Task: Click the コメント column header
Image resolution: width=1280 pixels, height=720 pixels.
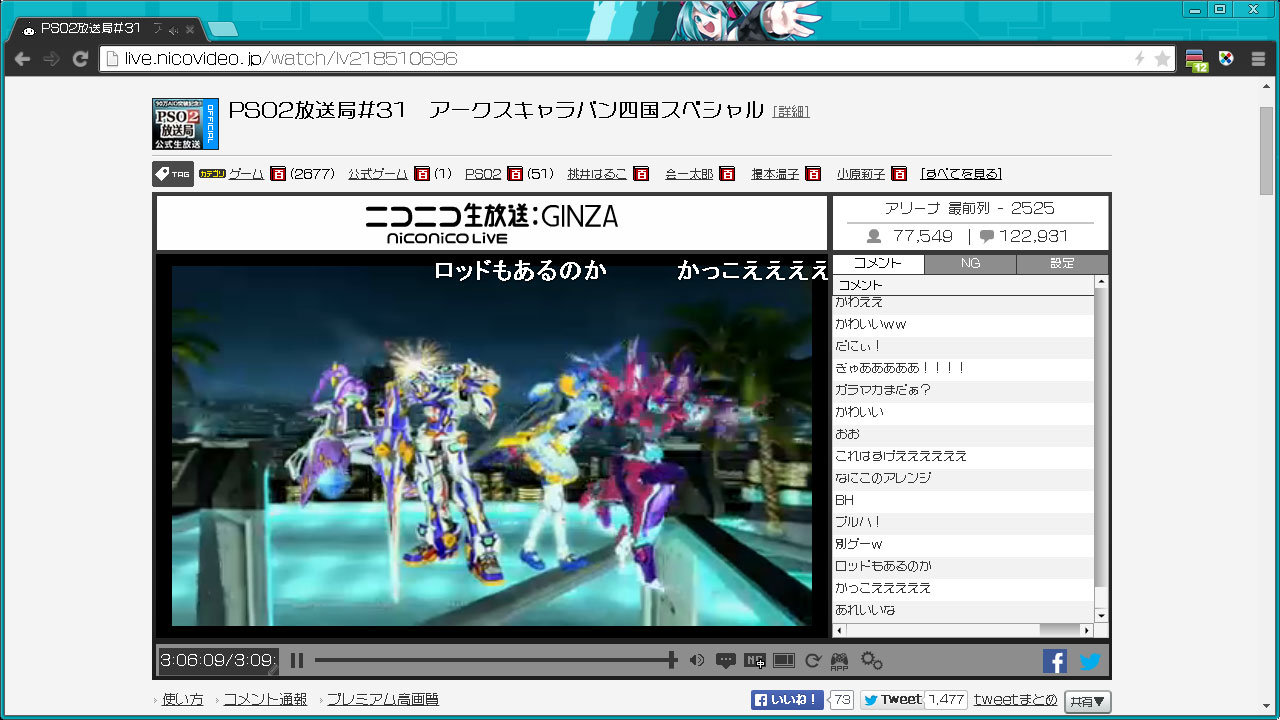Action: point(963,285)
